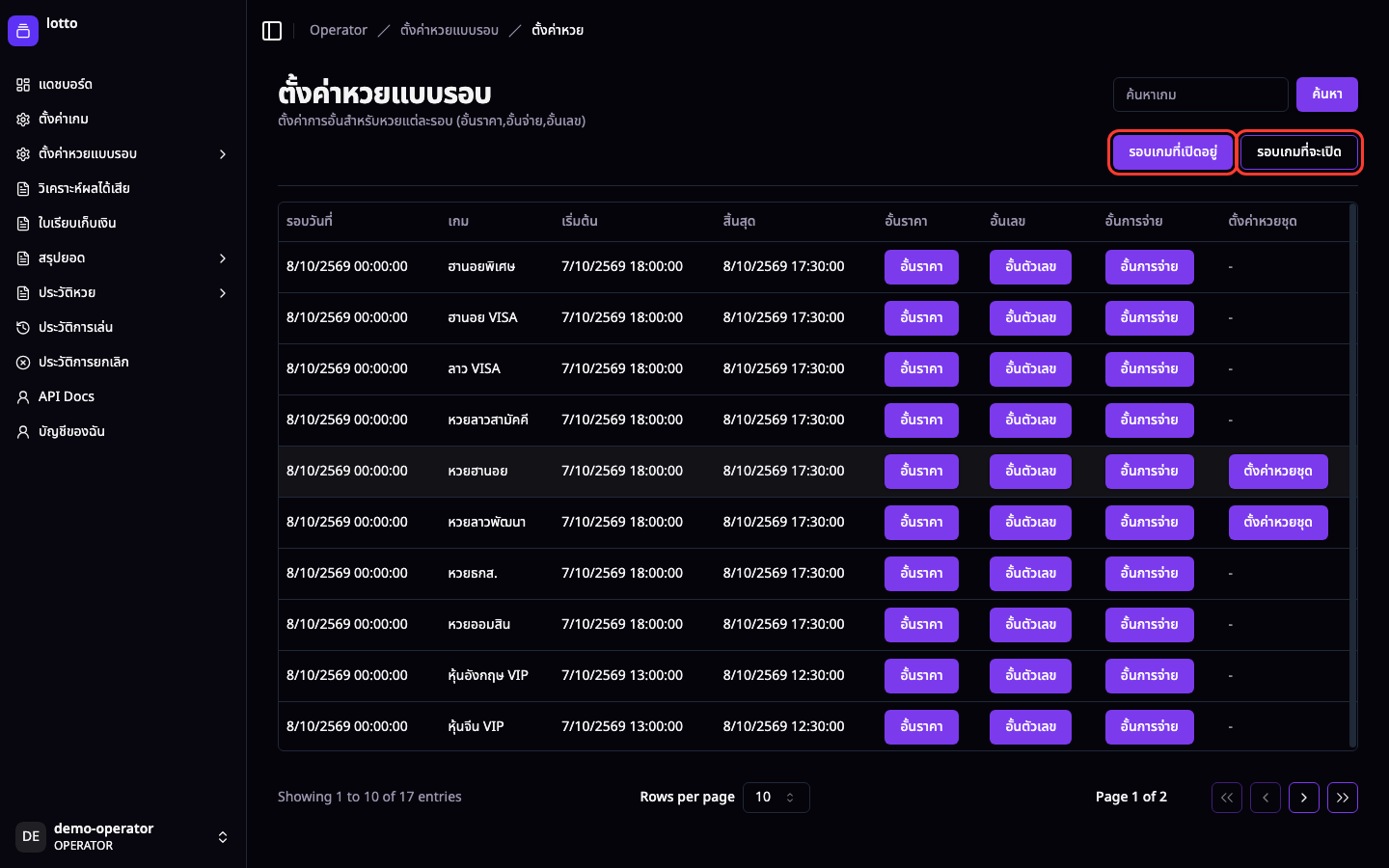Click the lotto app logo icon
This screenshot has width=1389, height=868.
click(23, 31)
